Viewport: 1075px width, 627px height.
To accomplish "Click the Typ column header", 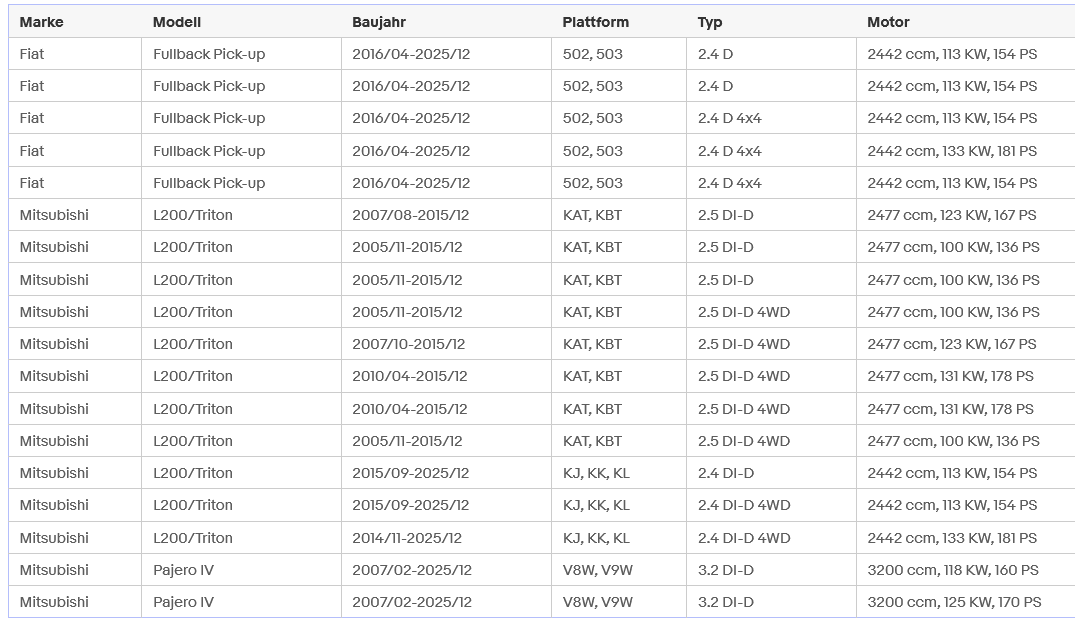I will pyautogui.click(x=710, y=22).
